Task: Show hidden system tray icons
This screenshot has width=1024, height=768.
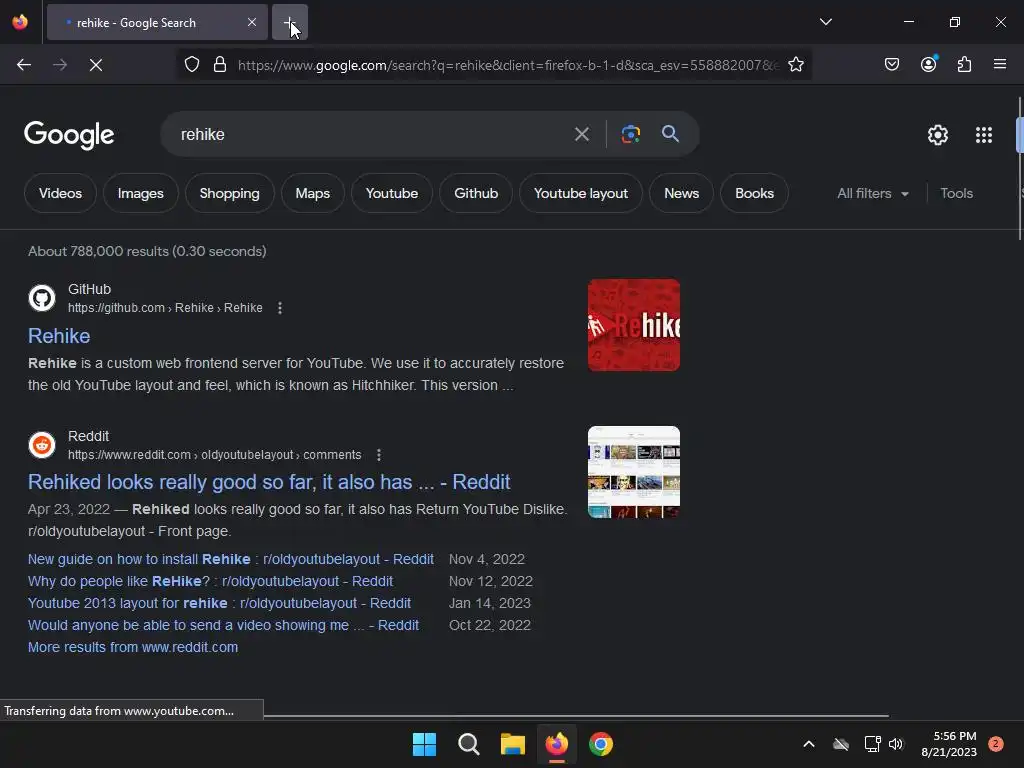Action: 808,744
